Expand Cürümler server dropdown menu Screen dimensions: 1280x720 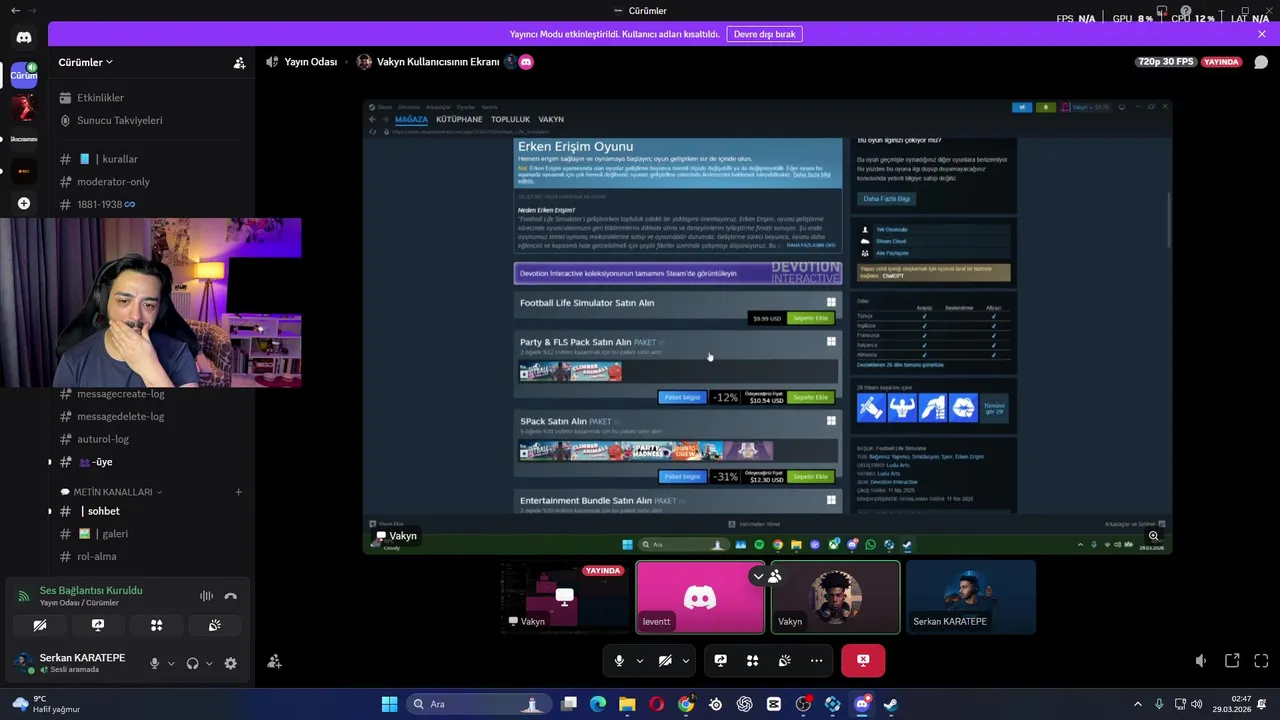click(x=85, y=62)
